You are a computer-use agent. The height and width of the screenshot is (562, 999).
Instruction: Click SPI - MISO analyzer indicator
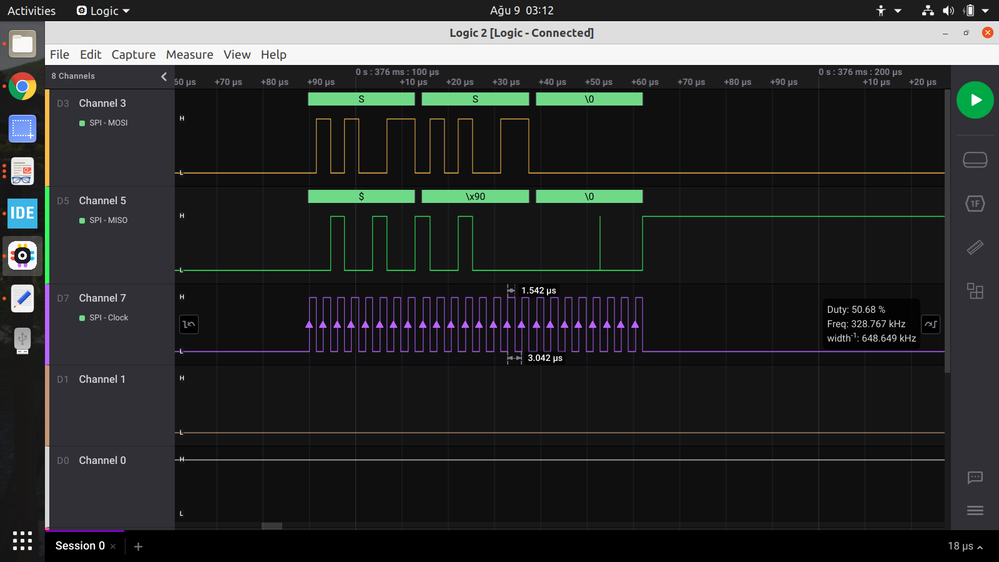pos(103,220)
